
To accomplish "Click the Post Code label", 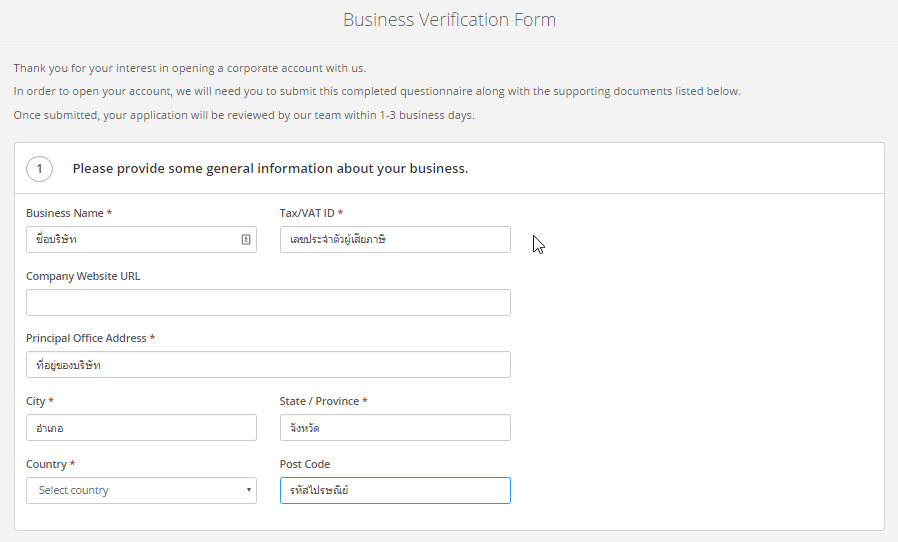I will click(x=305, y=464).
